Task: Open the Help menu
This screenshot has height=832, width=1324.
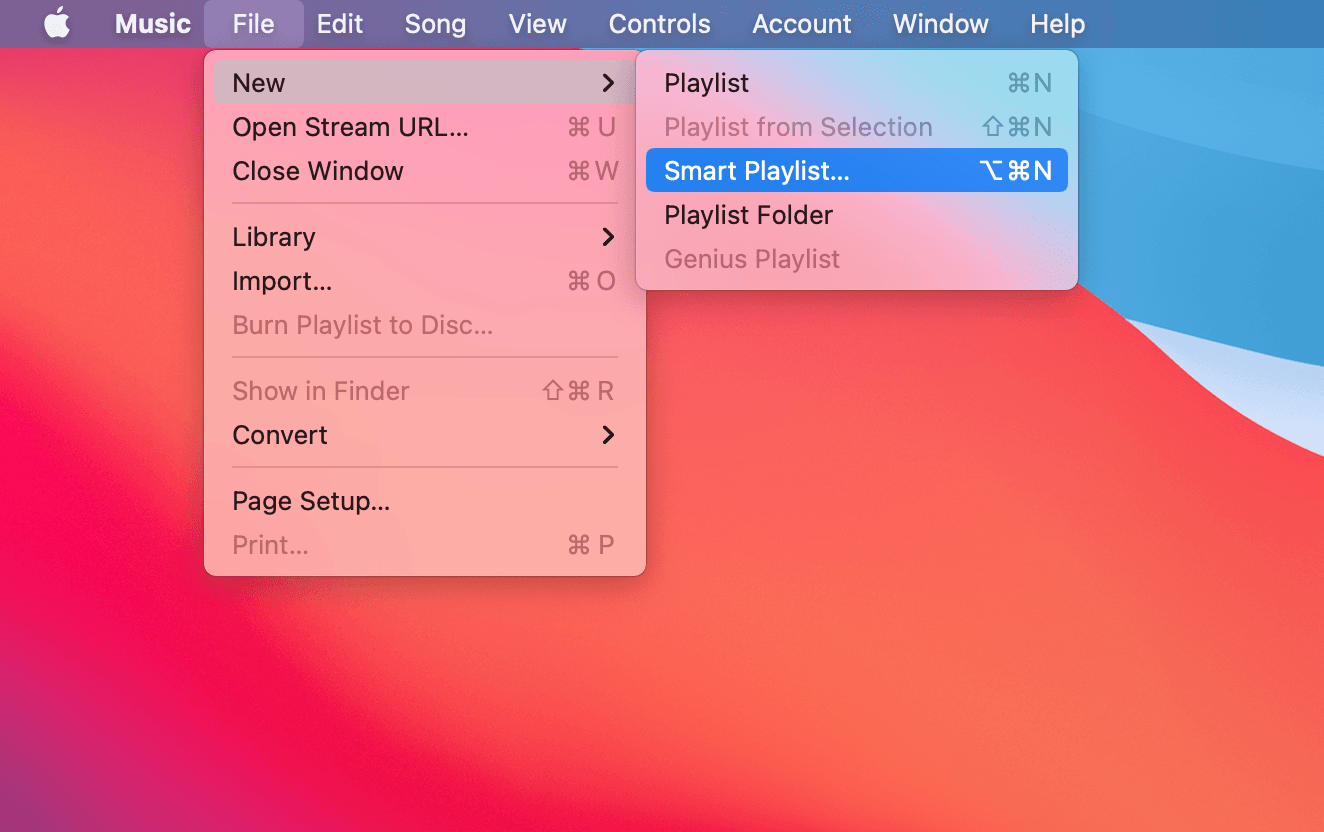Action: [x=1058, y=24]
